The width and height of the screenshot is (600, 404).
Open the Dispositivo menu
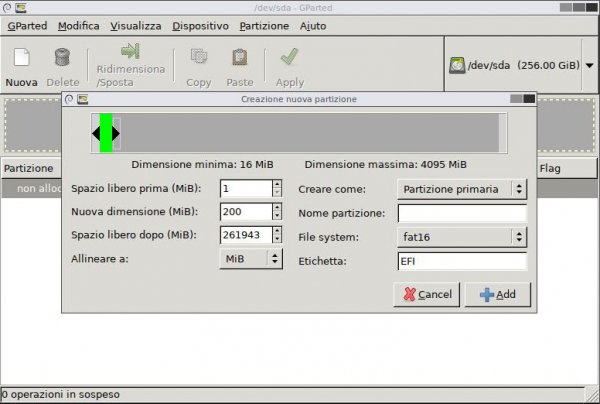tap(201, 26)
